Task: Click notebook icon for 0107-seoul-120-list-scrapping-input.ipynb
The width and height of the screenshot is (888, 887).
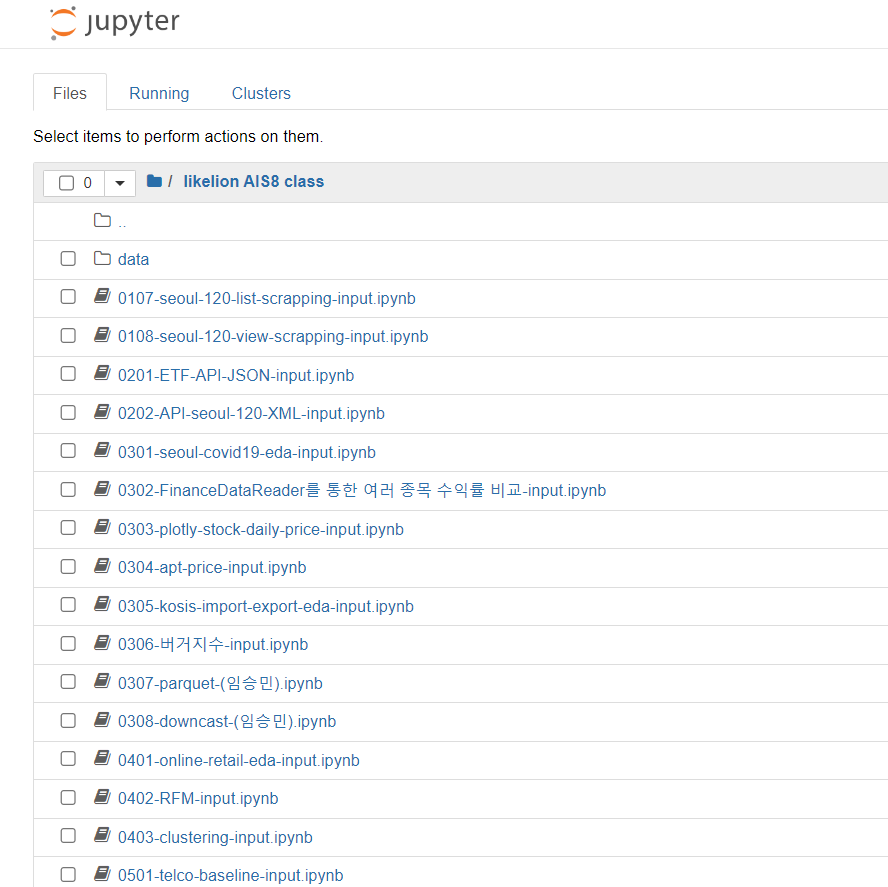Action: tap(102, 296)
